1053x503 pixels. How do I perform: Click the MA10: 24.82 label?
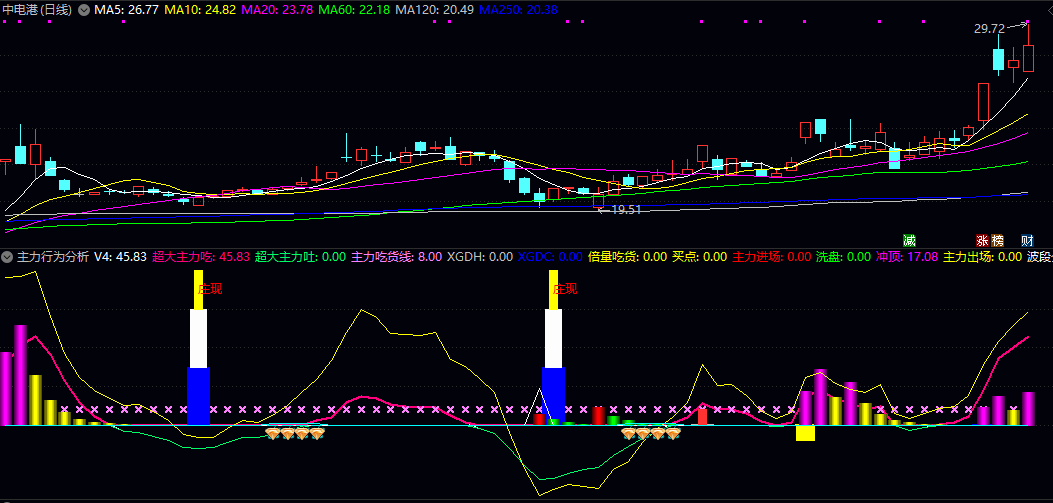199,10
